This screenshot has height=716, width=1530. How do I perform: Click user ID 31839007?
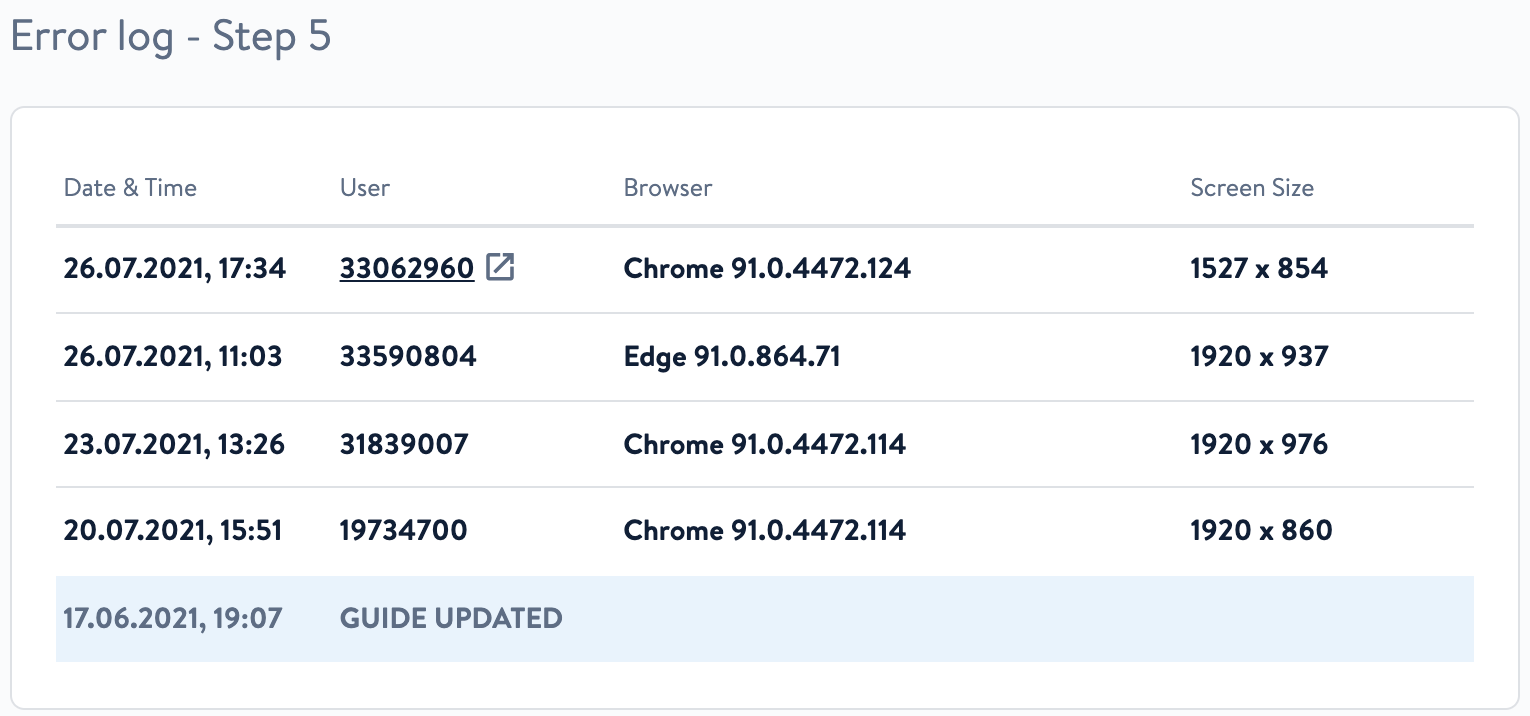404,444
